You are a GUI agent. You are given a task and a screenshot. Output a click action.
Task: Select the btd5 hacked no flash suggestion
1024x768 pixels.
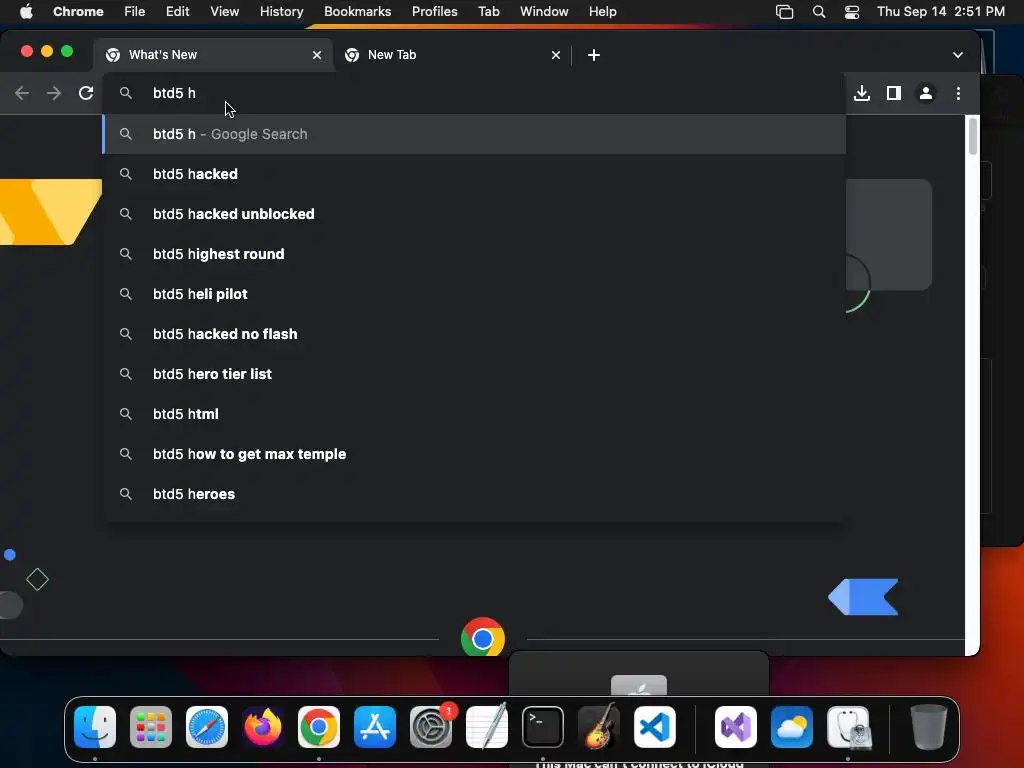tap(474, 334)
